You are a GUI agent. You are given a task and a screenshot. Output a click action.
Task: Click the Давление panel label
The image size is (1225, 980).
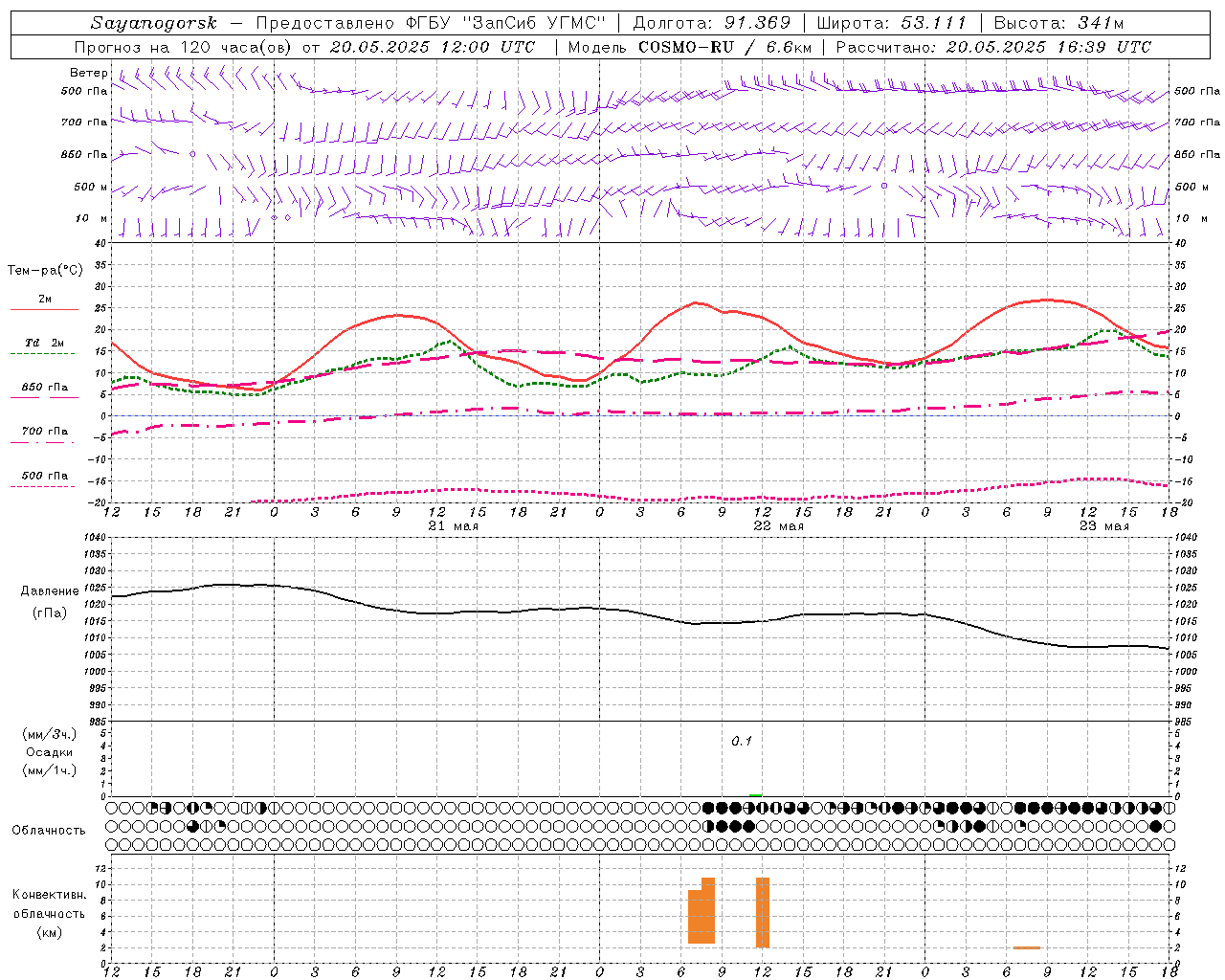click(x=50, y=591)
